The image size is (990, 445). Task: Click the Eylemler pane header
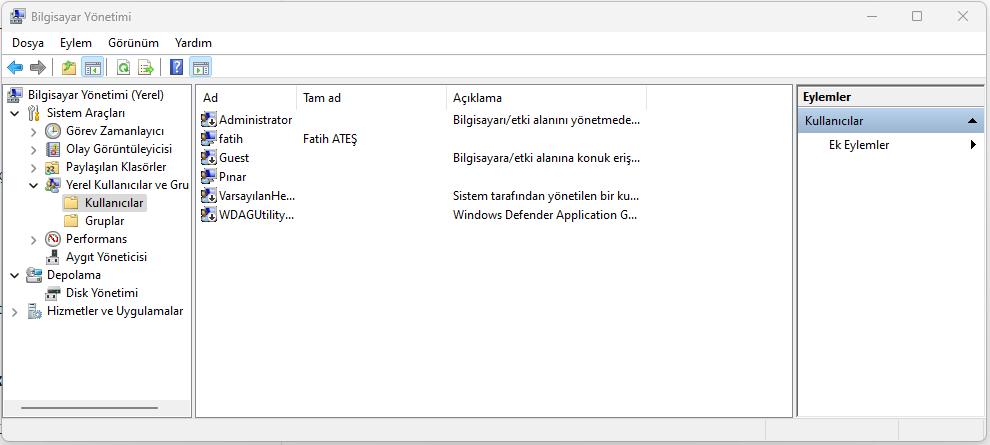point(890,97)
